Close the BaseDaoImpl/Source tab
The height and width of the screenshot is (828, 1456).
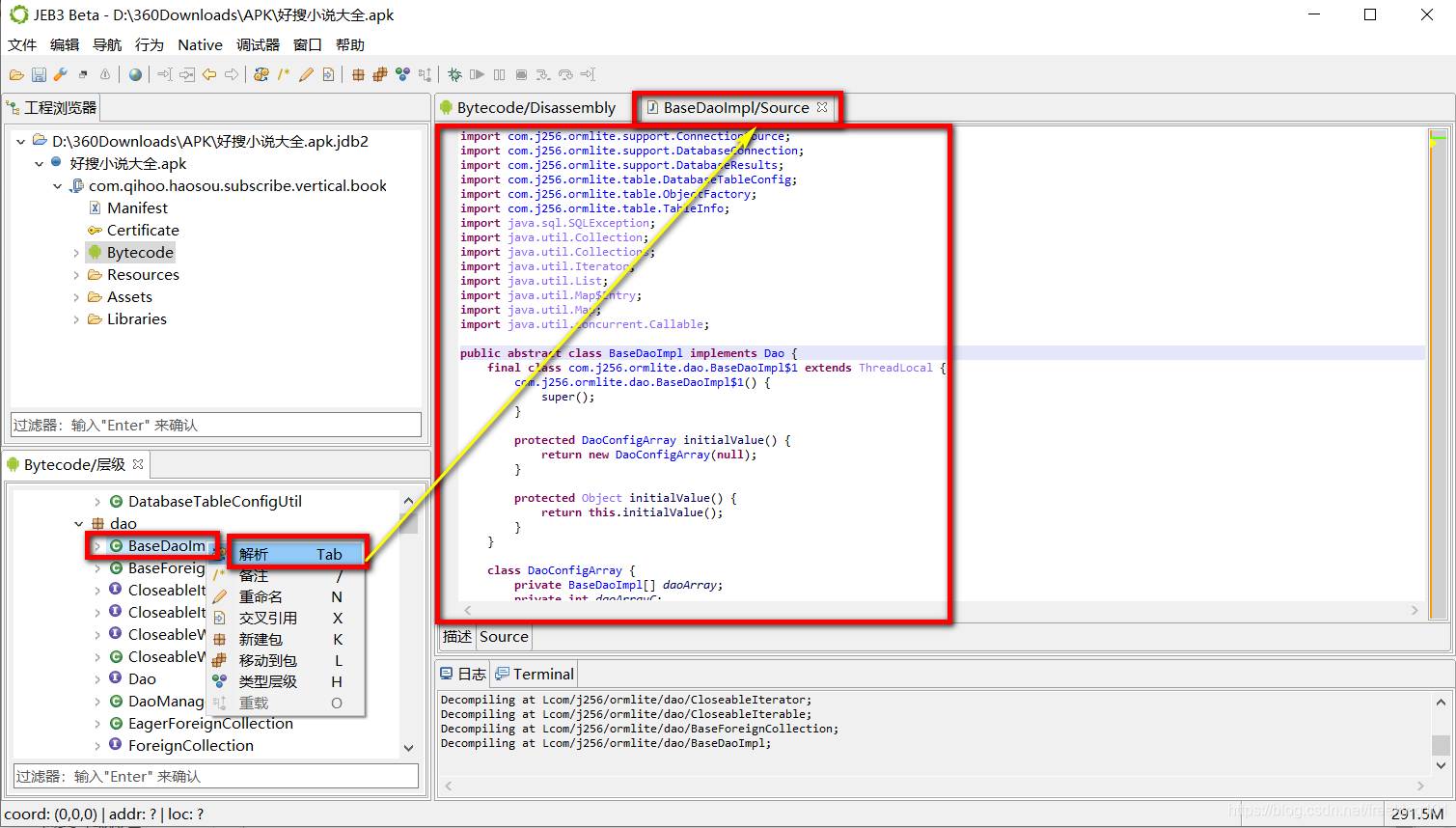[822, 107]
